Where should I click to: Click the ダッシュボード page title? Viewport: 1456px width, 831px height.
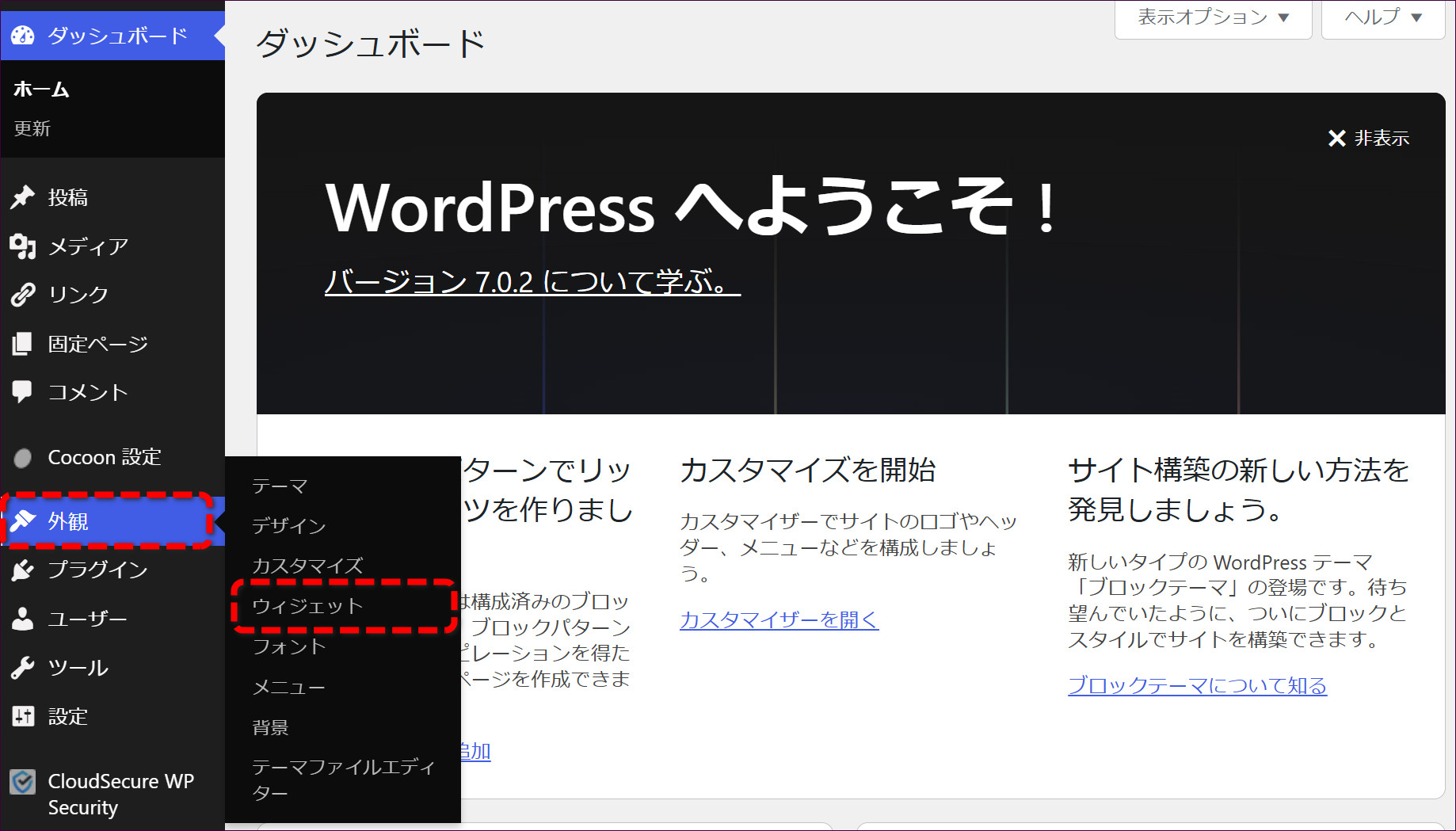click(x=371, y=44)
